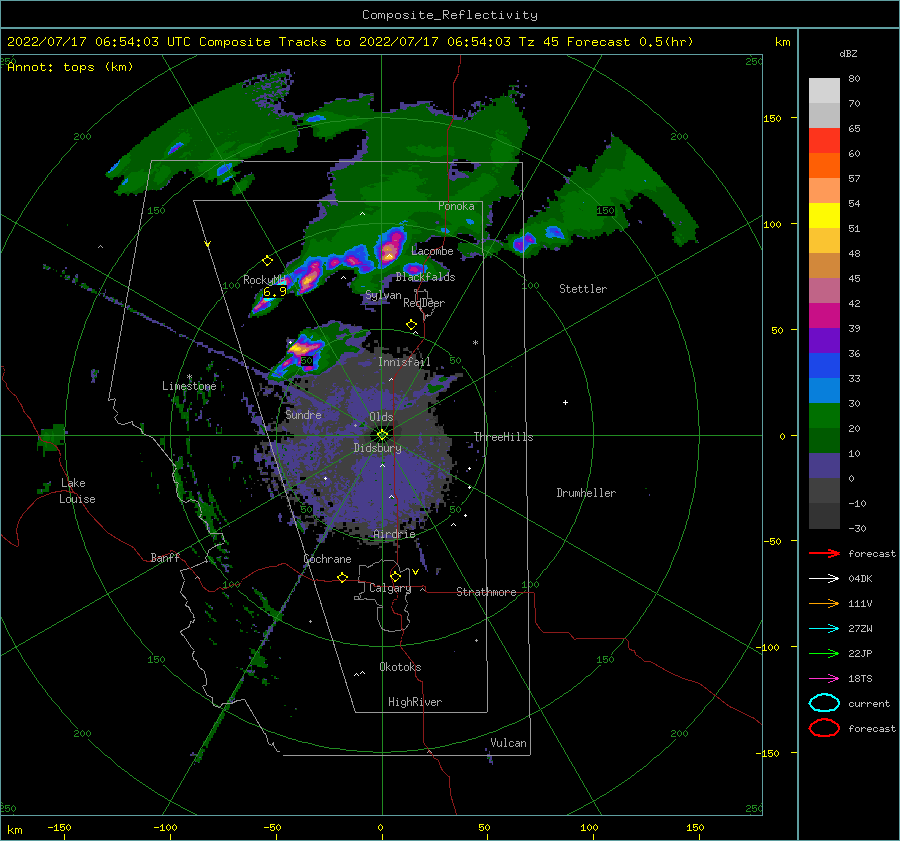Click the yellow diamond marker near Cochrane
The image size is (900, 841).
343,577
